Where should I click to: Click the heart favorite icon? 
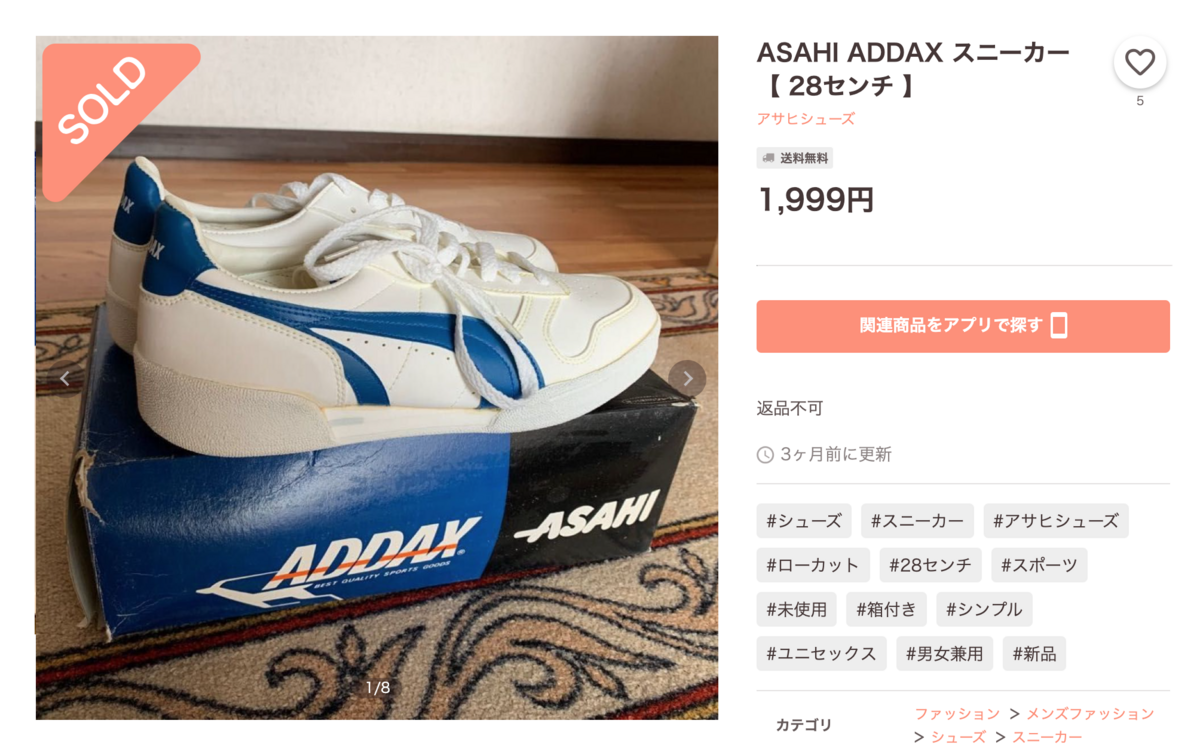pyautogui.click(x=1140, y=63)
